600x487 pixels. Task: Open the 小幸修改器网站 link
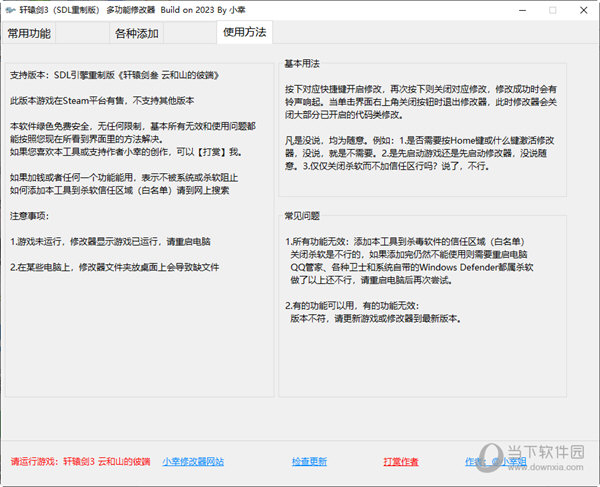pyautogui.click(x=193, y=461)
